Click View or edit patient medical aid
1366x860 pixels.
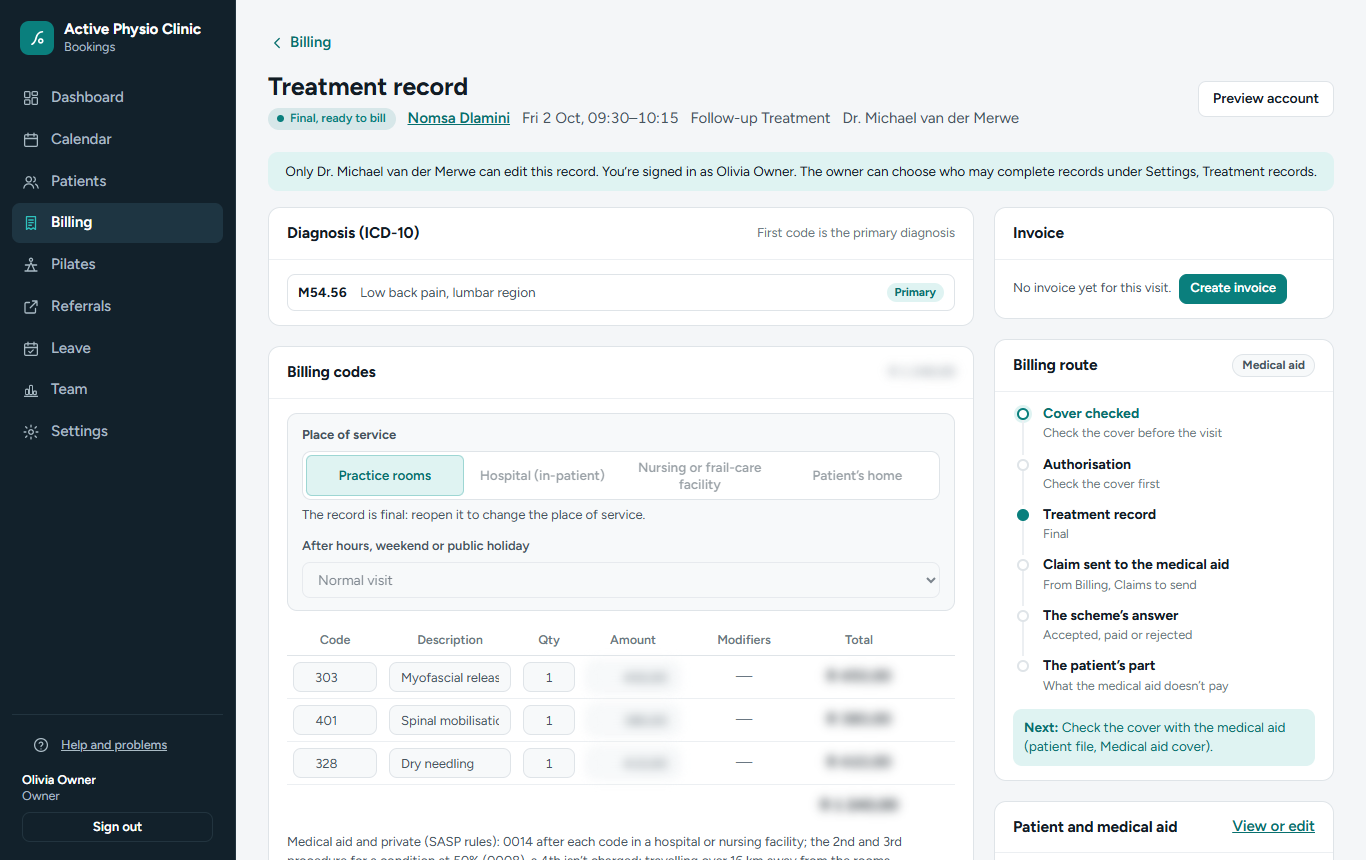1273,826
